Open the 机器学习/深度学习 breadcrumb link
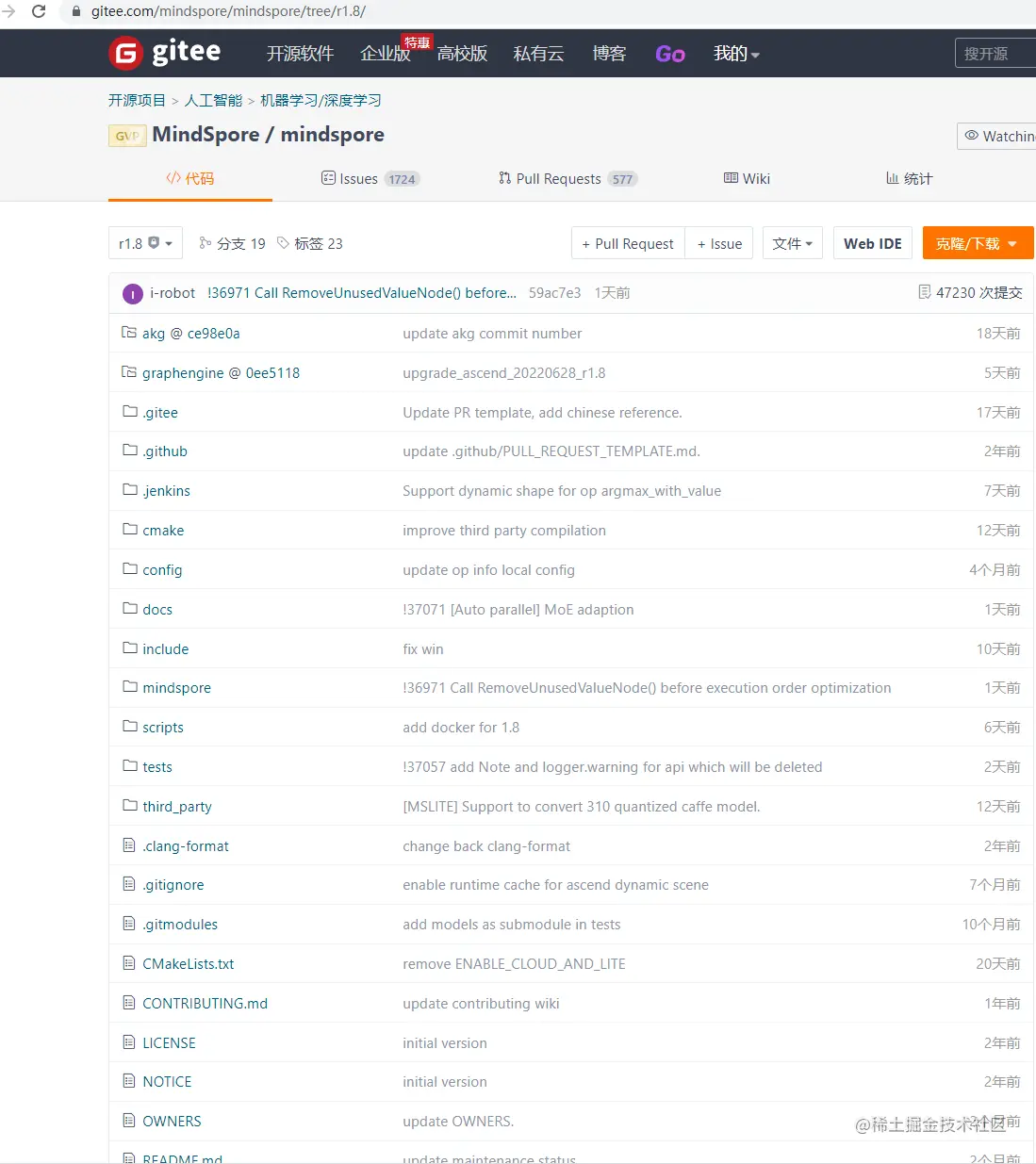The image size is (1036, 1164). pyautogui.click(x=321, y=100)
